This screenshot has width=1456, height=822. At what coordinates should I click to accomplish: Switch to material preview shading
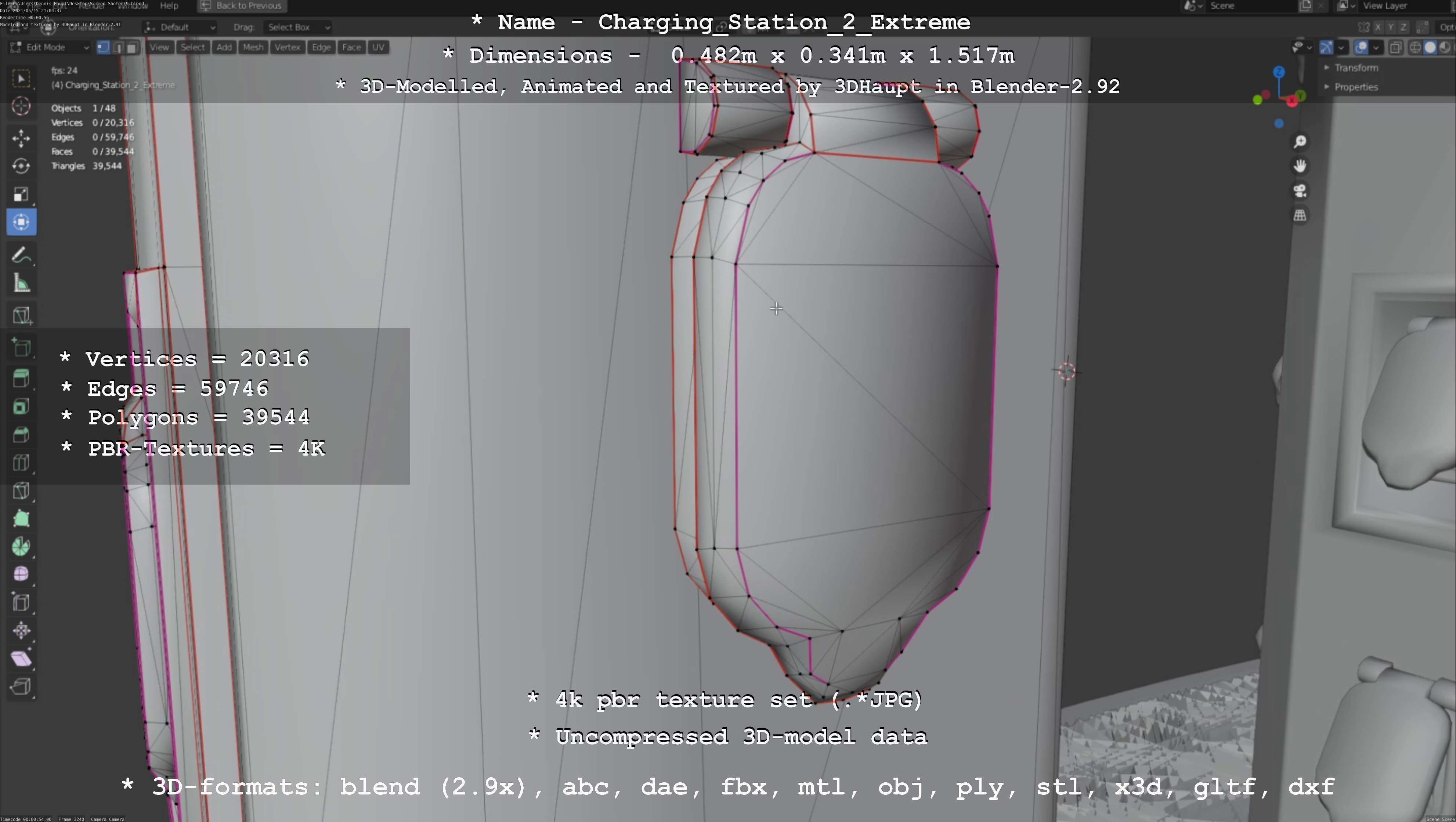1445,47
